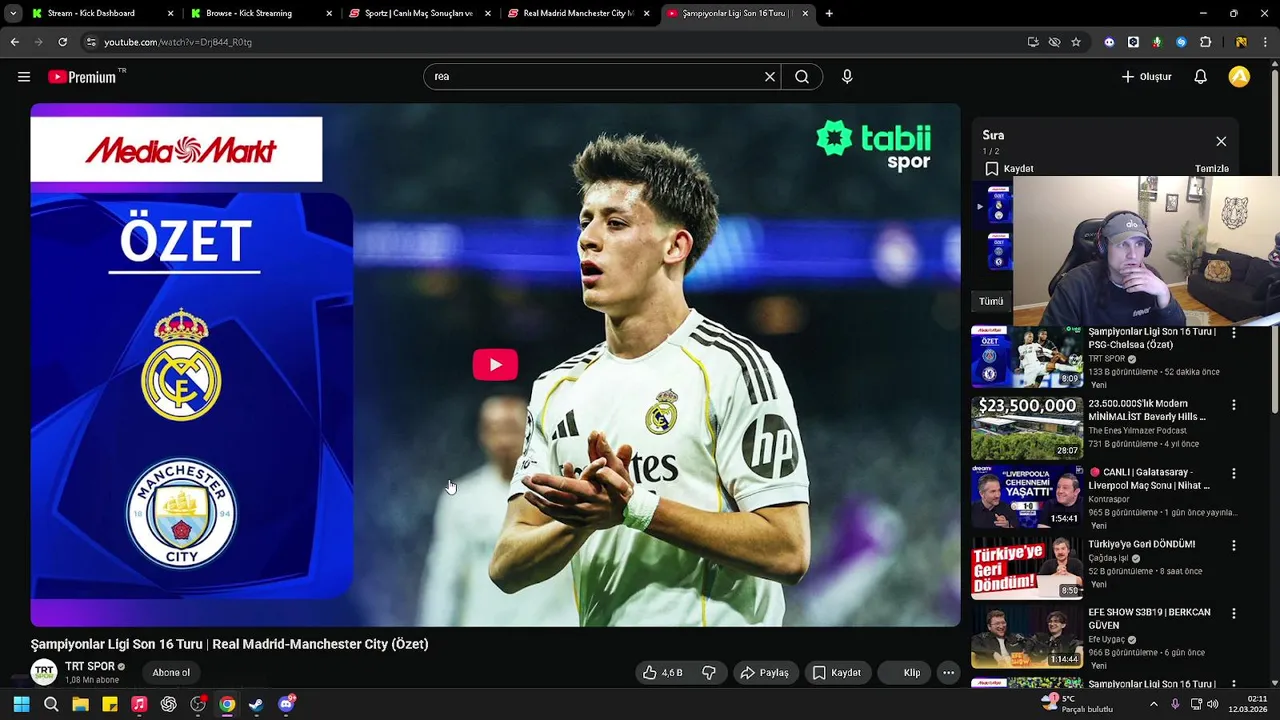Open Steam from taskbar
This screenshot has width=1280, height=720.
coord(257,704)
